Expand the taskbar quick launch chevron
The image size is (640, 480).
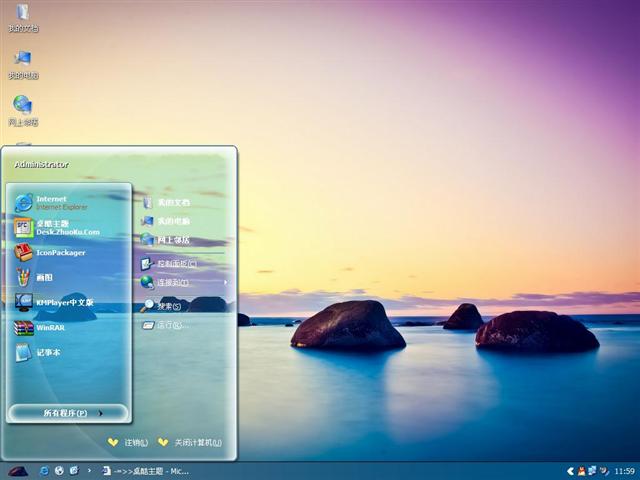tap(89, 470)
